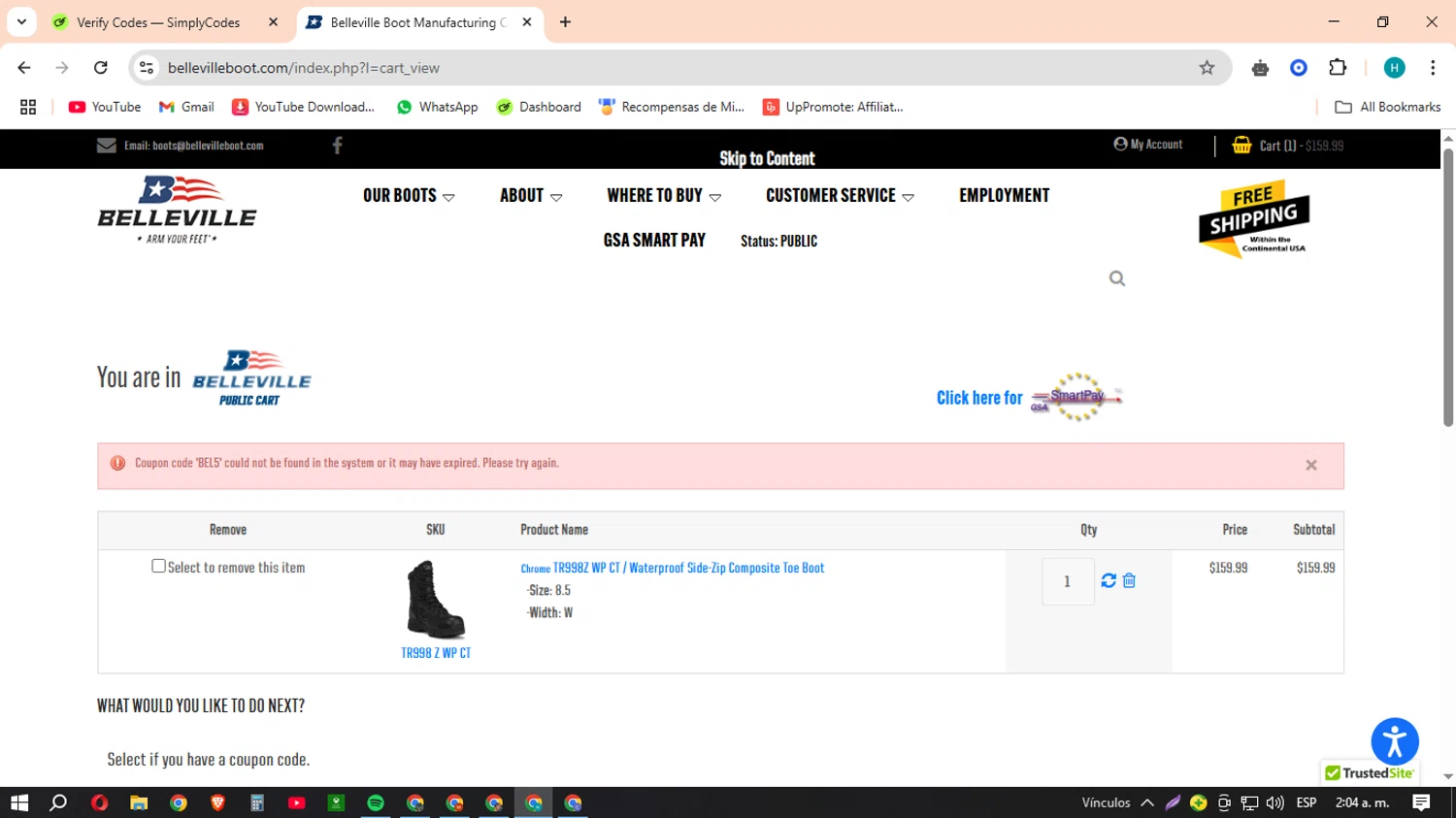
Task: Click the ESP language indicator in the tray
Action: 1307,802
